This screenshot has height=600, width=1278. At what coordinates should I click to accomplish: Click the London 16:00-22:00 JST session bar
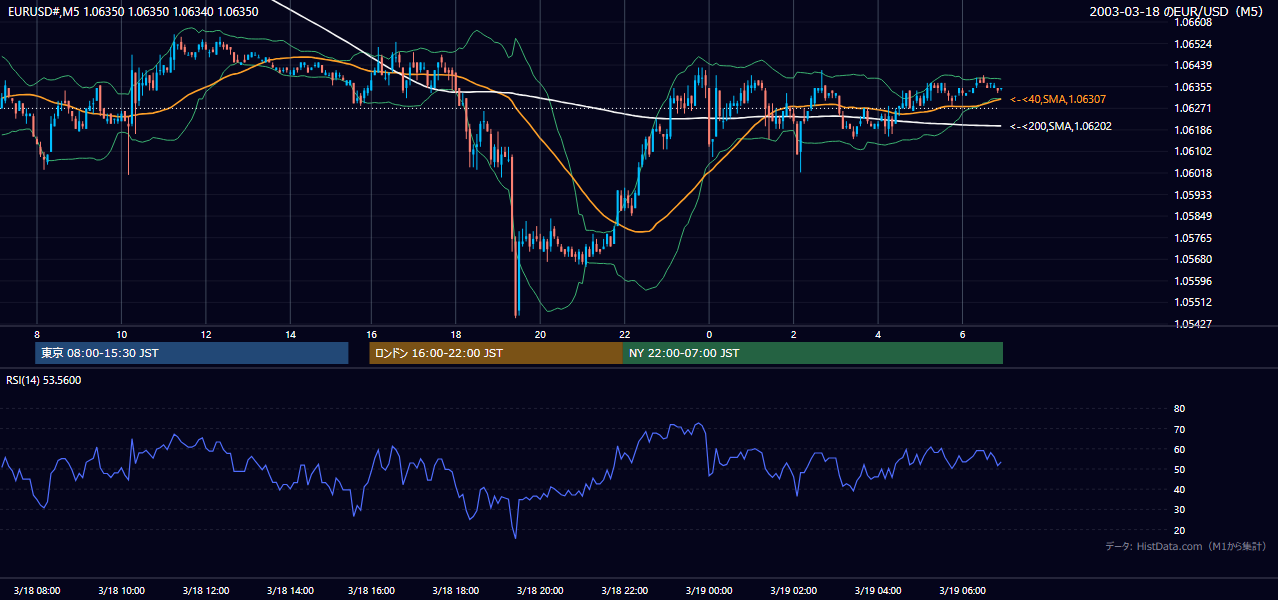click(496, 353)
